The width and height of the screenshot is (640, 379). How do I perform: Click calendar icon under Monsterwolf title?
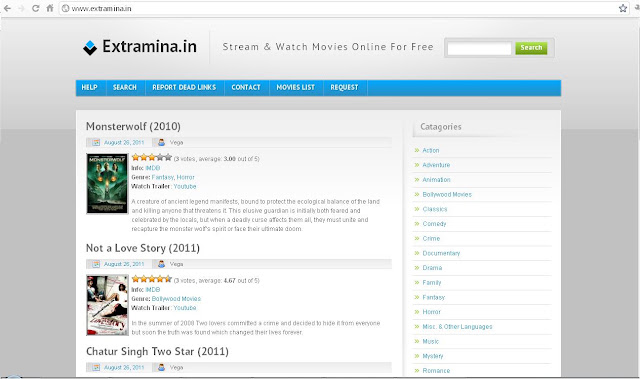[96, 142]
